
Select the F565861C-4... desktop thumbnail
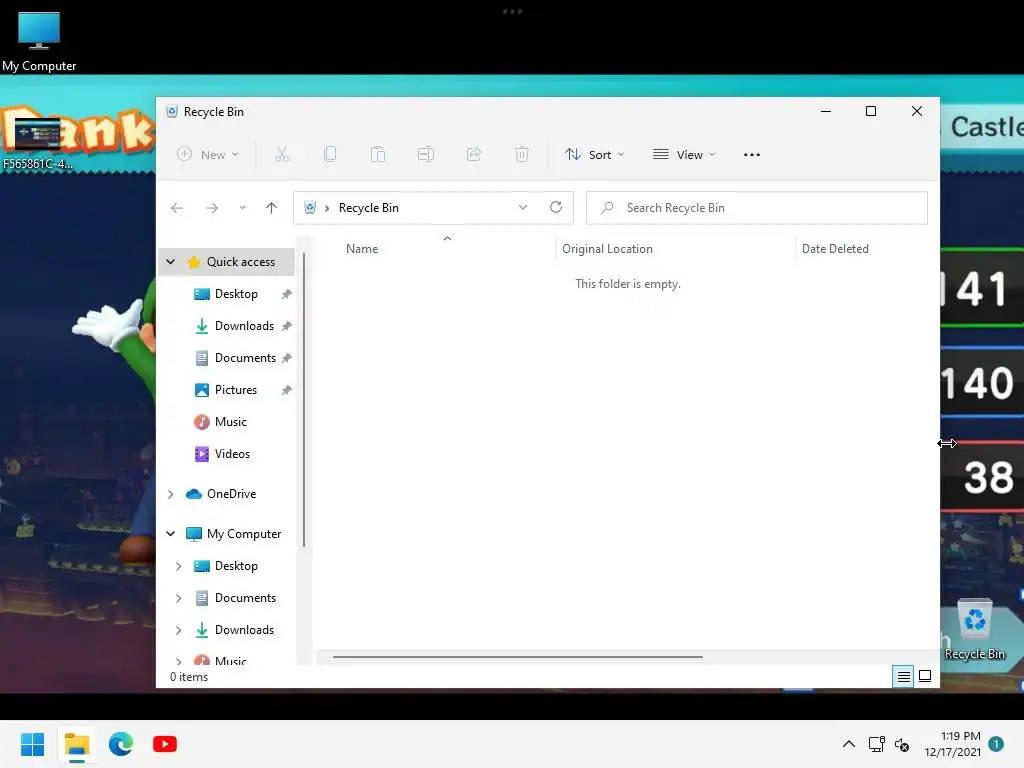tap(37, 144)
